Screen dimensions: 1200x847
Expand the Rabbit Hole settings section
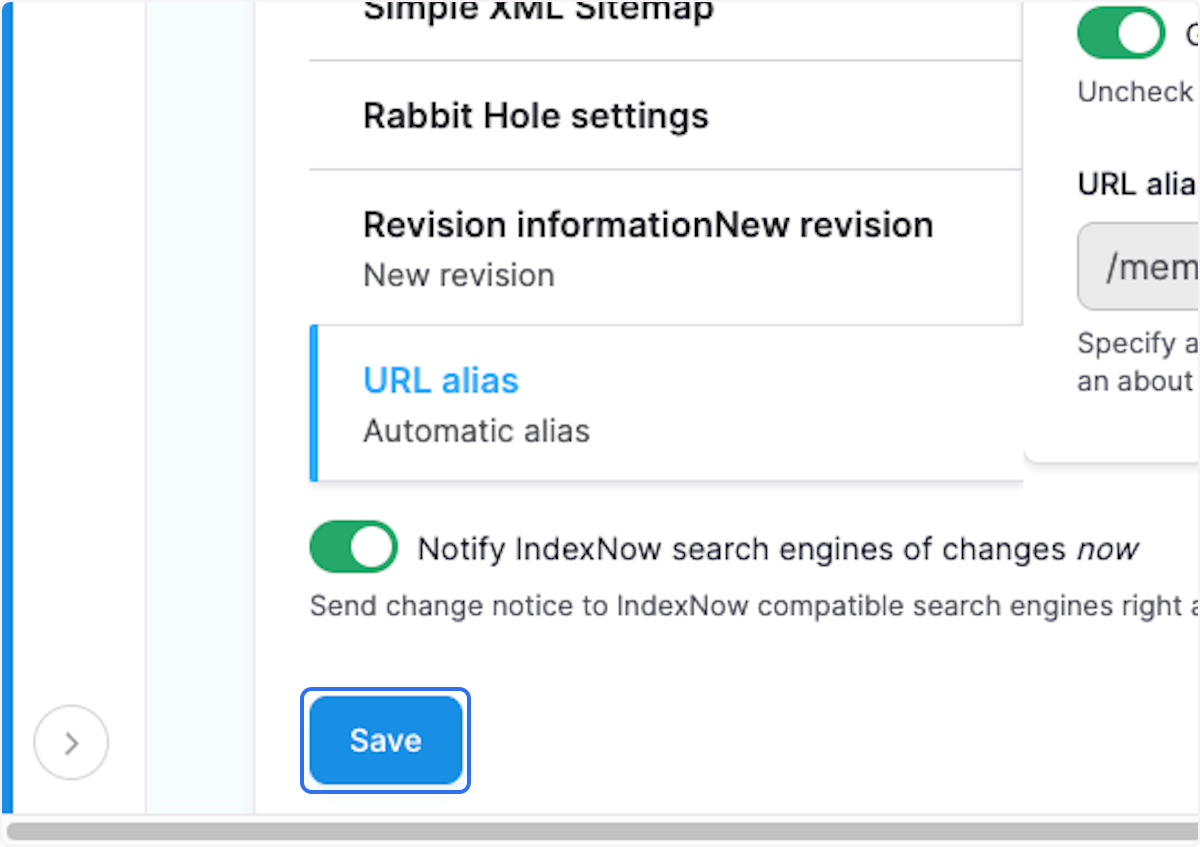click(535, 115)
